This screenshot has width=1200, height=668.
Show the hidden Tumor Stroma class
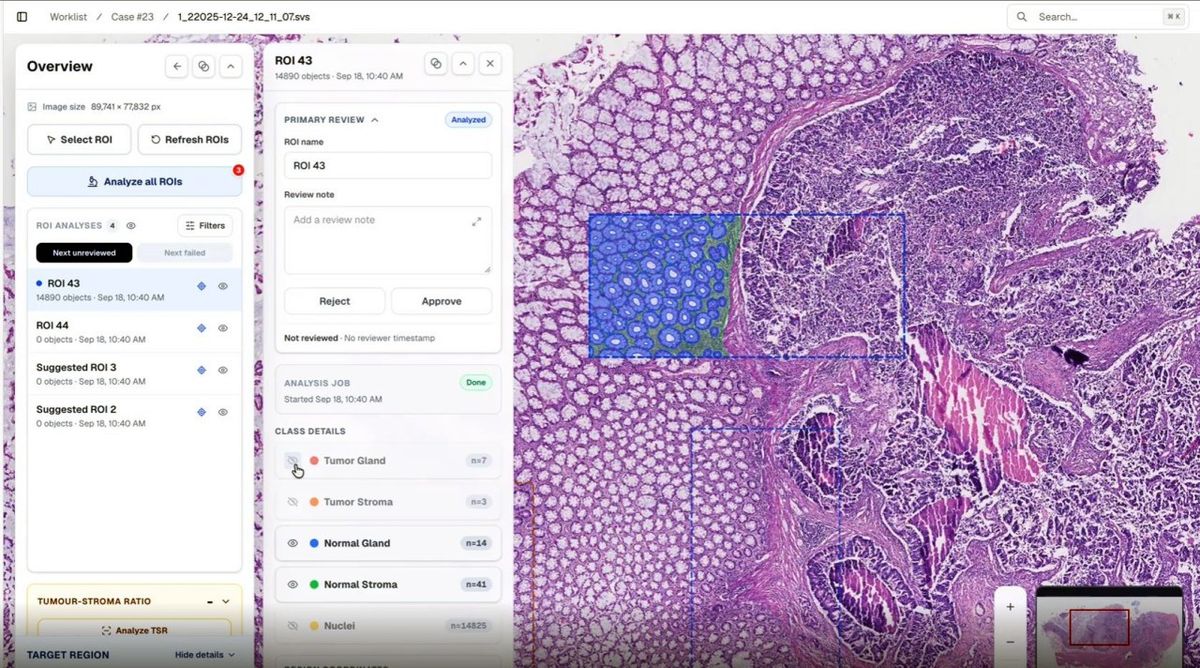(293, 502)
